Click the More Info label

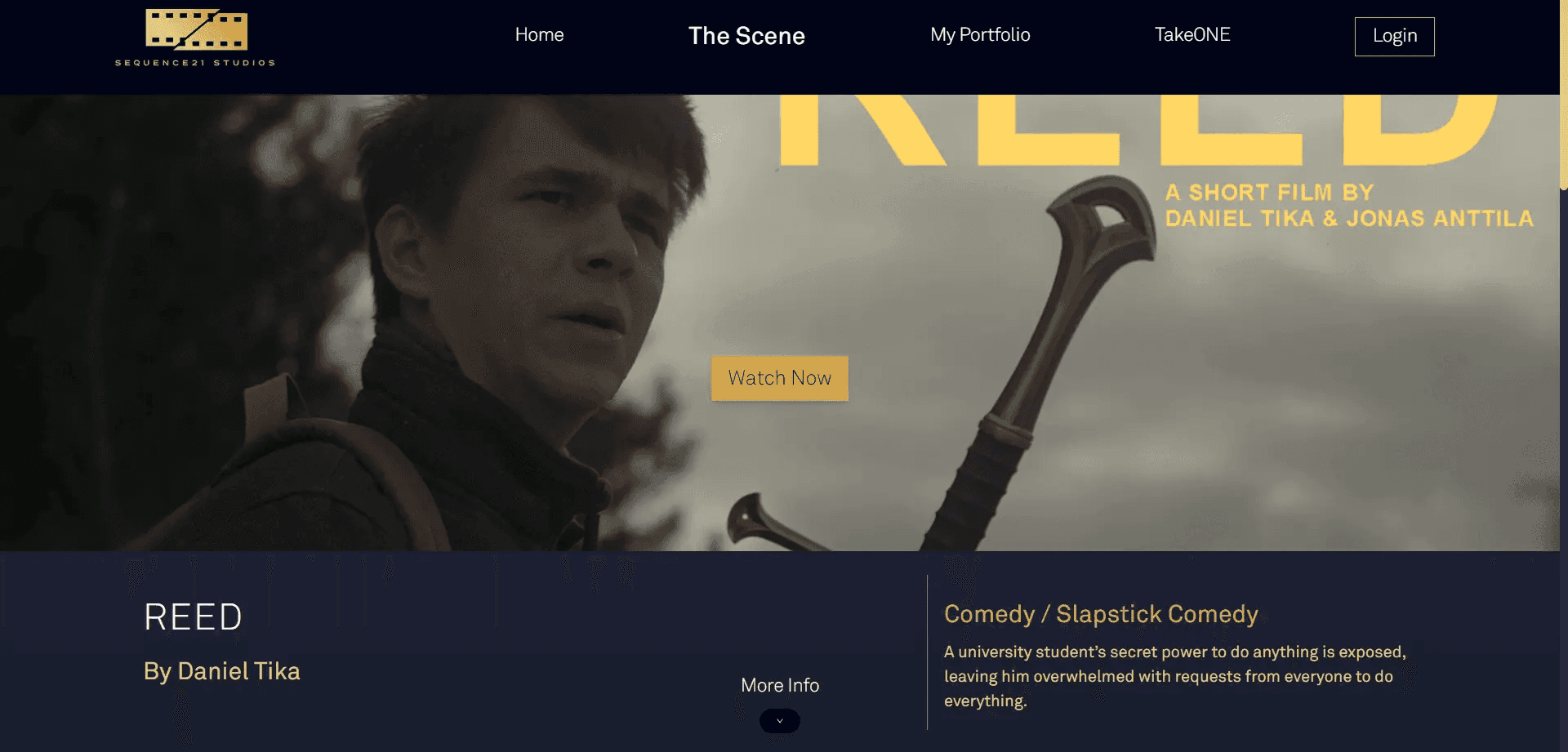point(780,685)
